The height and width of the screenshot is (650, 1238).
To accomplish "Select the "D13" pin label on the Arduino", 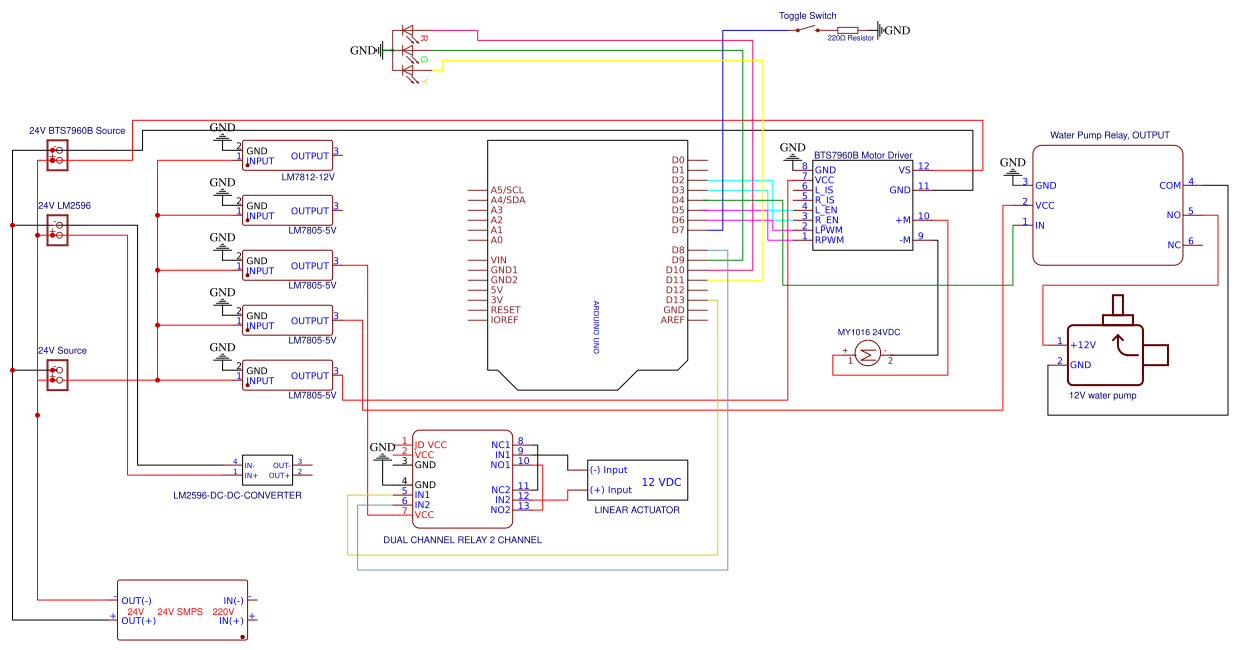I will [676, 300].
